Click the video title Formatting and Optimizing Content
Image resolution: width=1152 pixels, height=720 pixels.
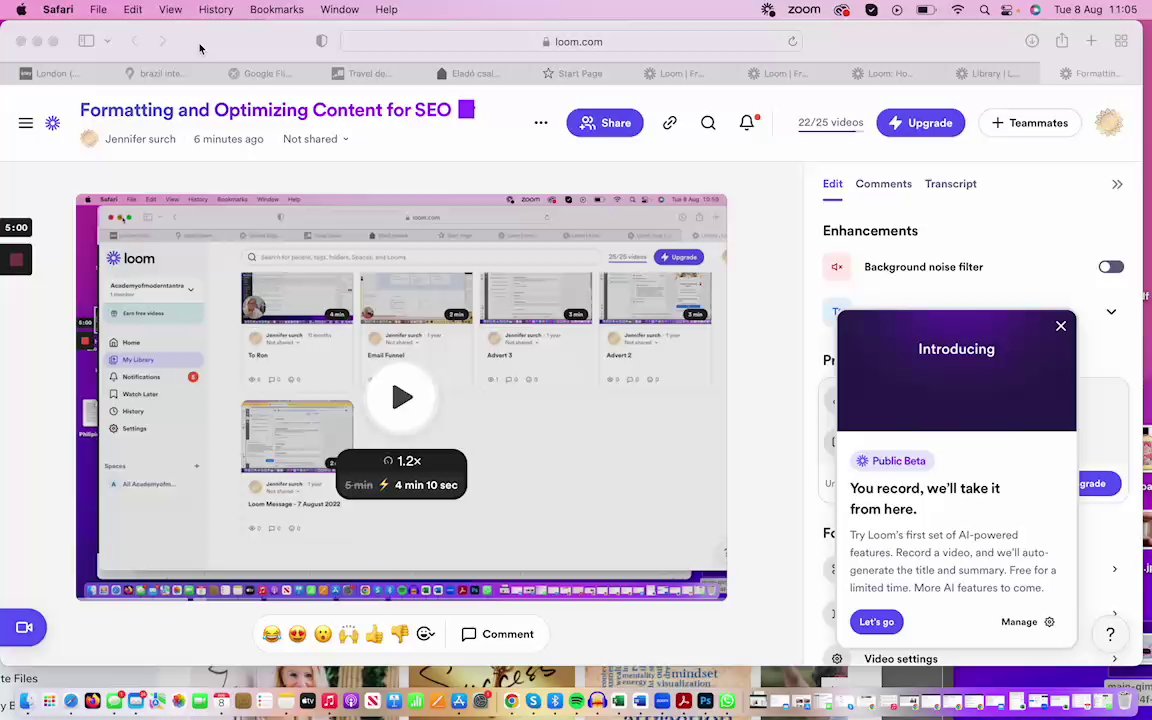(x=265, y=109)
